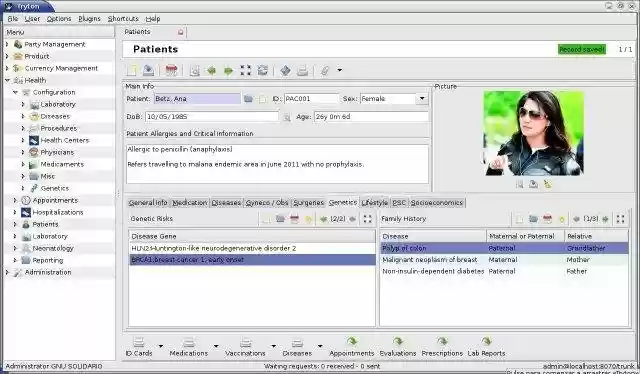Collapse the Health tree node

click(x=7, y=80)
